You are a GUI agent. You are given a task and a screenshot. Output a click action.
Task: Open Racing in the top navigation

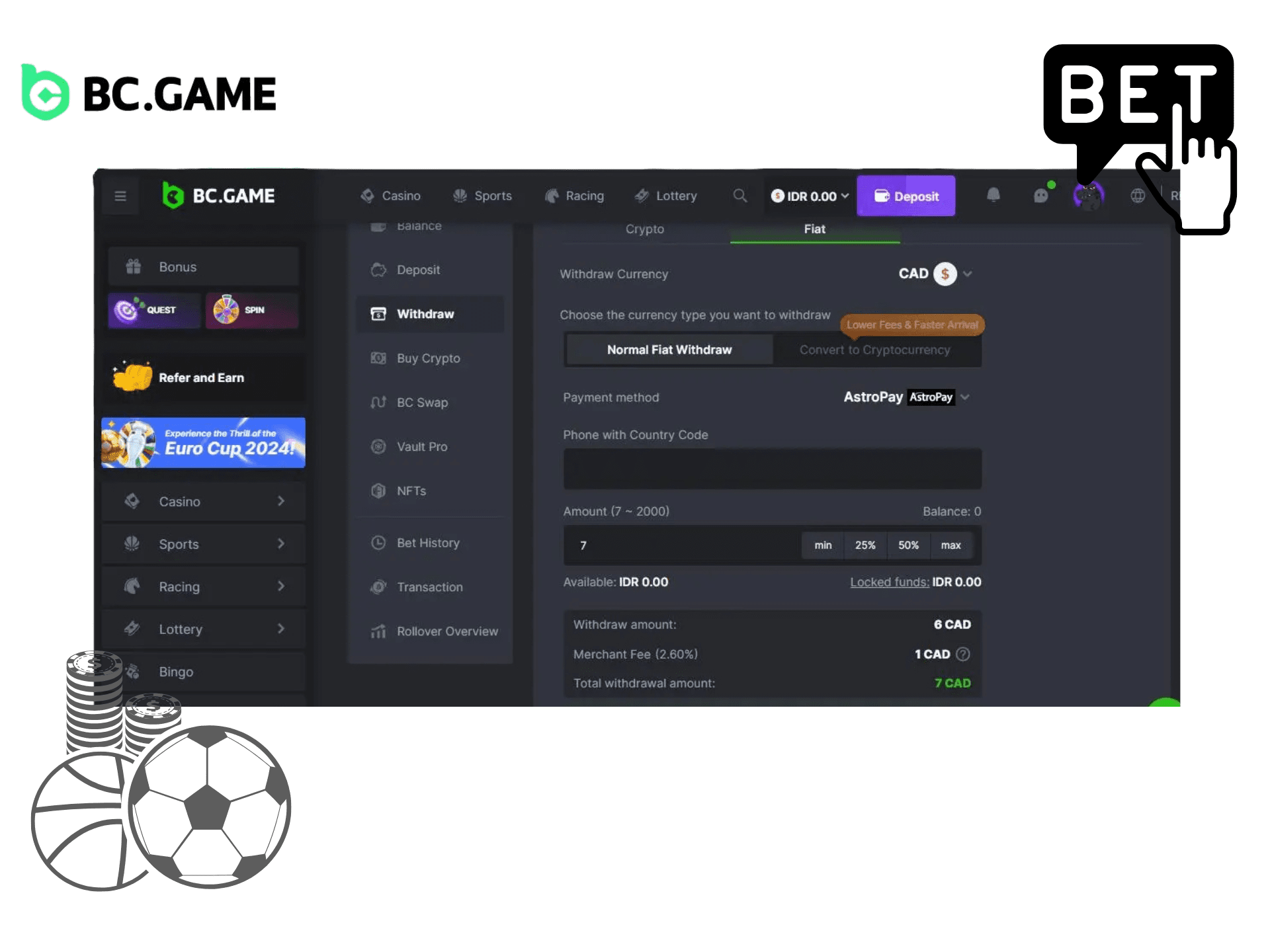tap(574, 196)
